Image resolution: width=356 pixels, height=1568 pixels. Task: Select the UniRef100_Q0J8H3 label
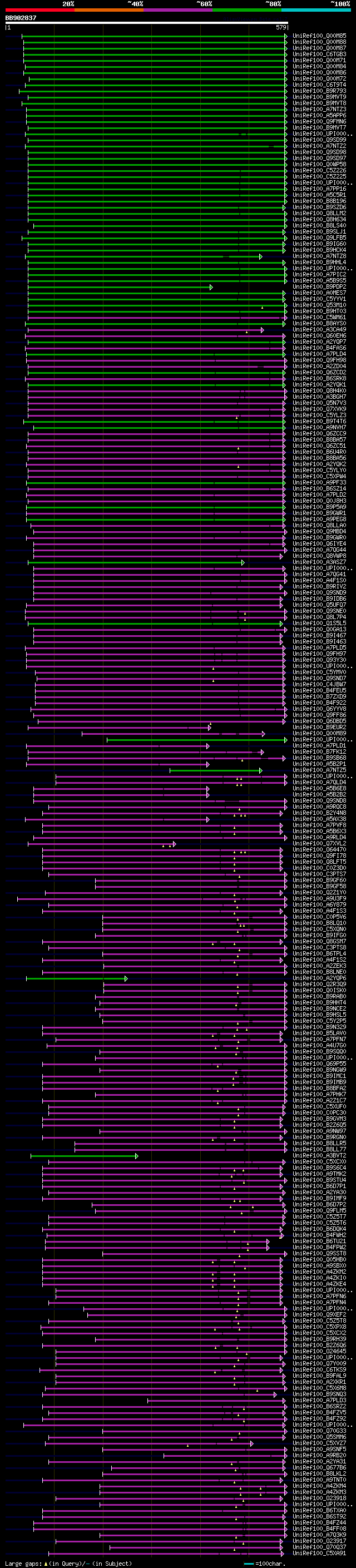coord(319,501)
